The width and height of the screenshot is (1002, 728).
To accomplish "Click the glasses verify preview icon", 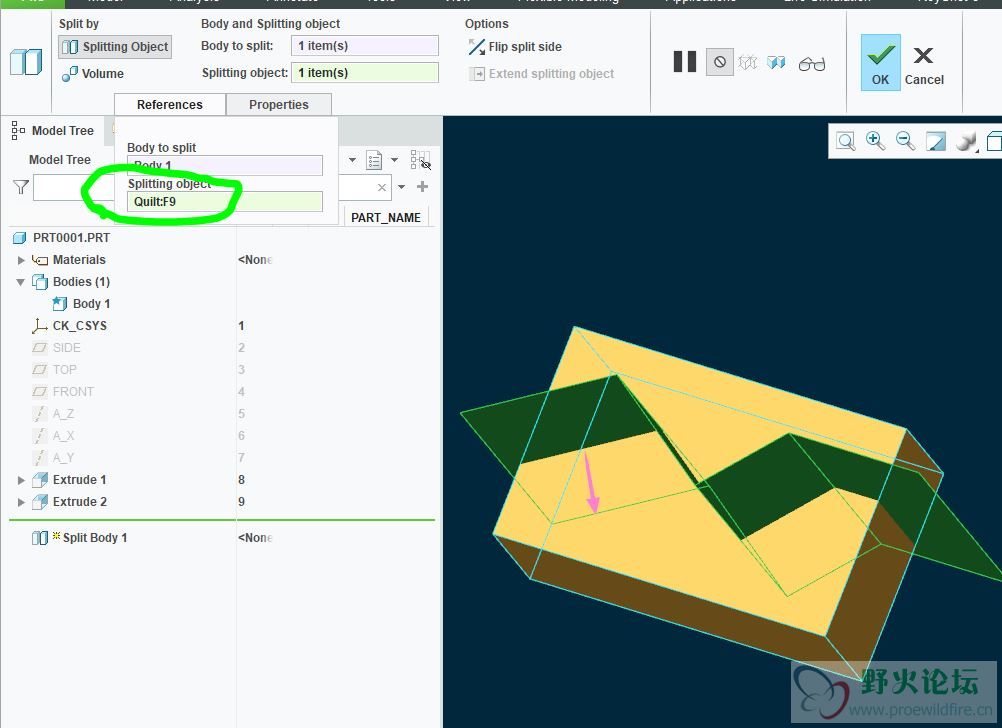I will point(812,63).
